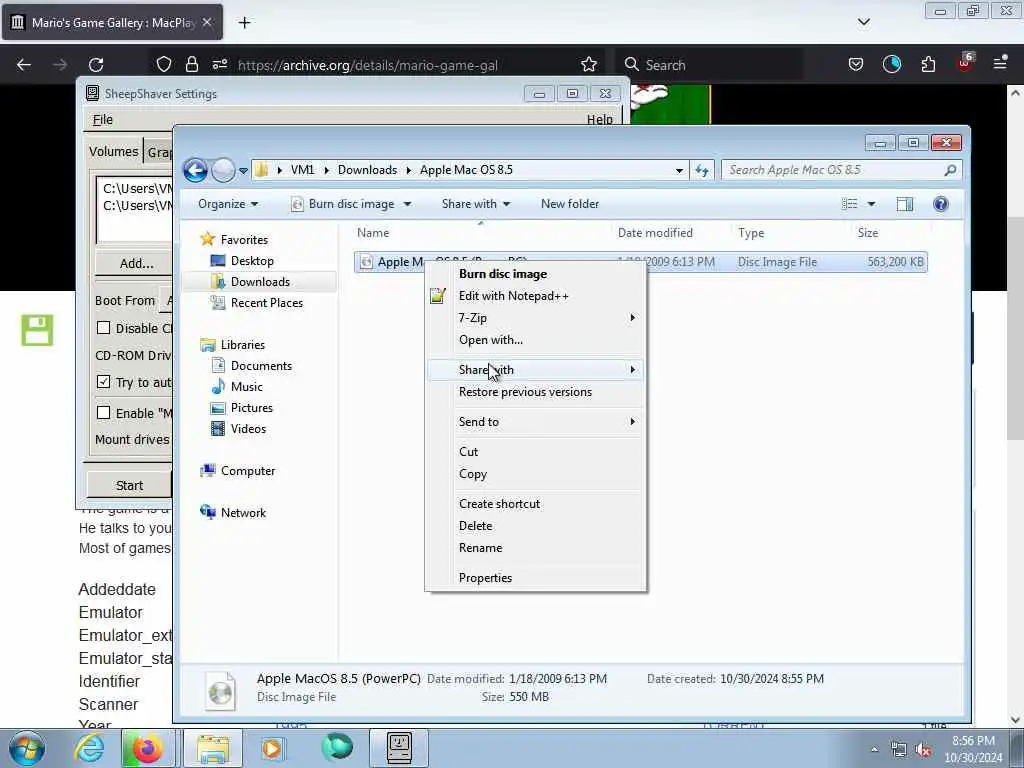Expand Share with context submenu
Screen dimensions: 1024x768
point(536,370)
